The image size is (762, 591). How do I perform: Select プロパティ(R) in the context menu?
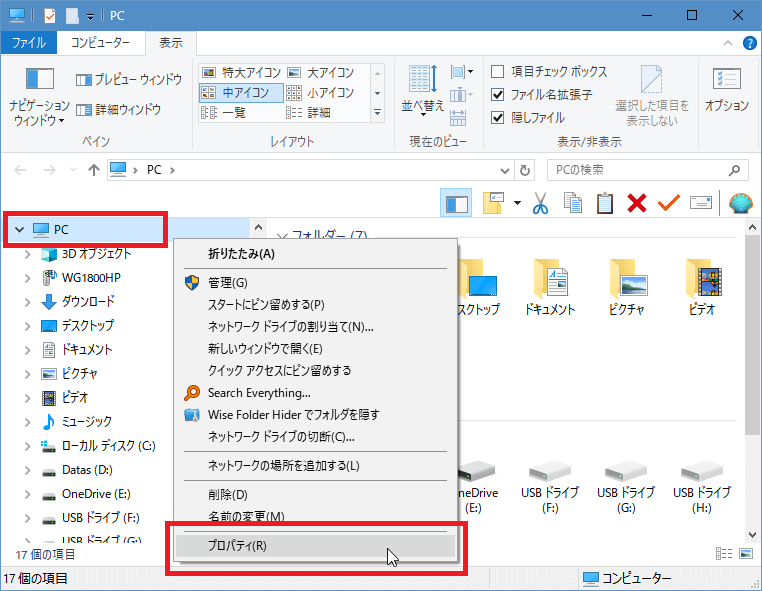(x=237, y=546)
